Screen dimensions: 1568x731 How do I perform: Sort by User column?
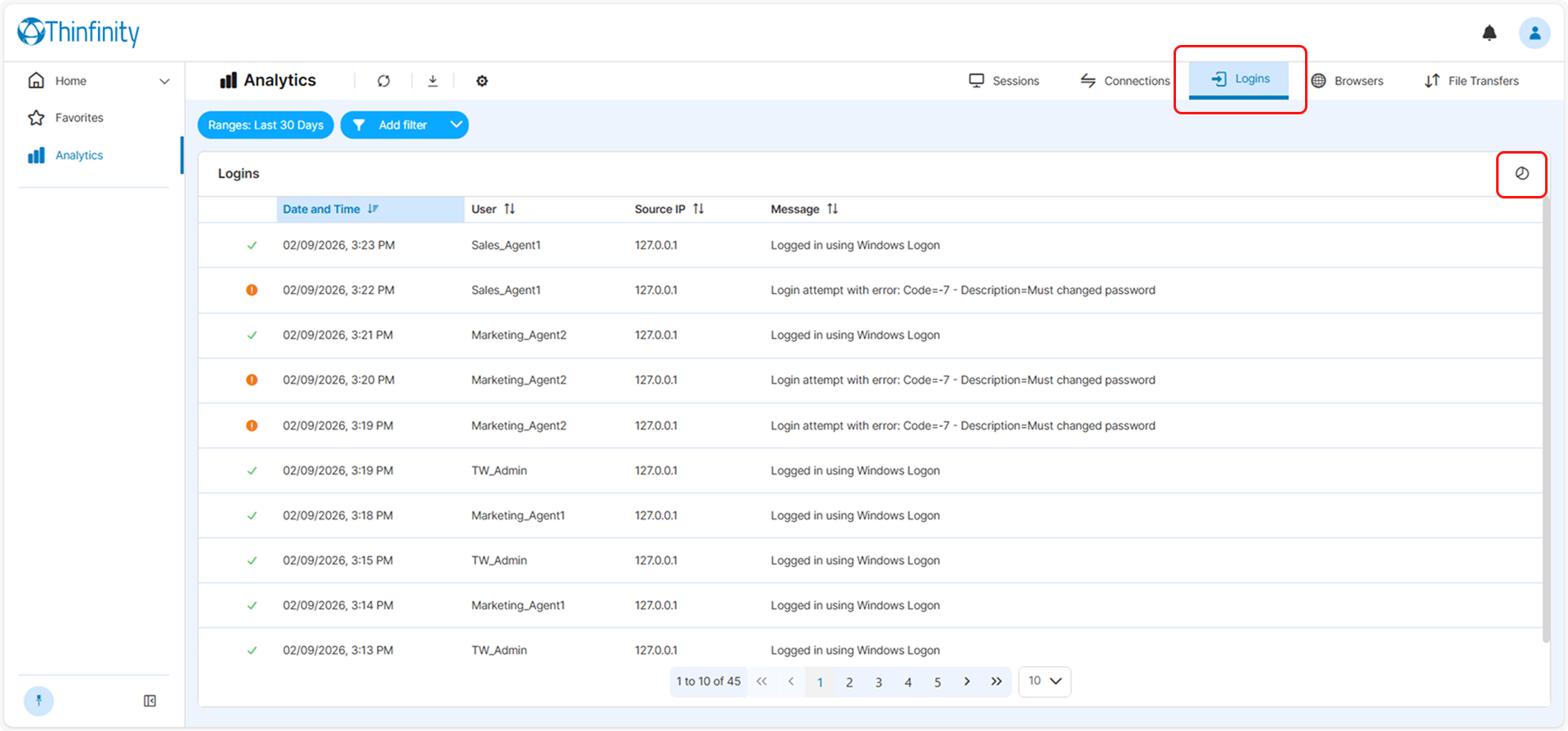coord(493,209)
